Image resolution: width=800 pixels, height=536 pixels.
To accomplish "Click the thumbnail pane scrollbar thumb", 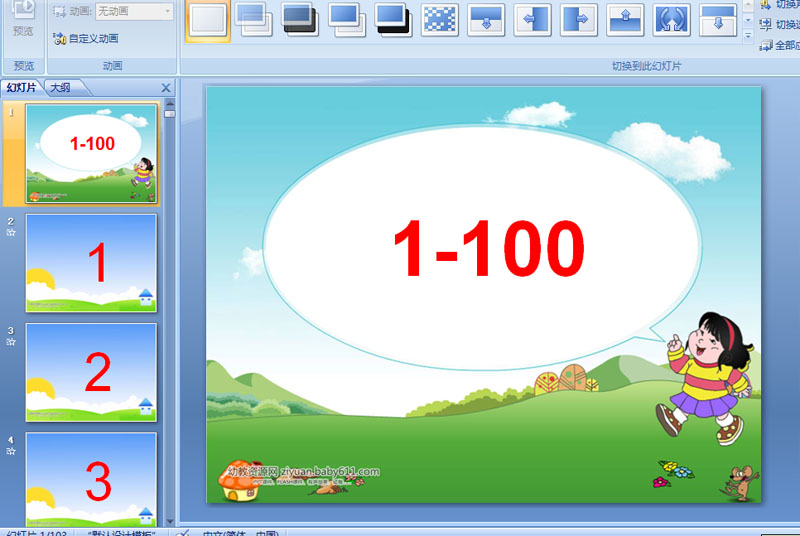I will pos(170,114).
